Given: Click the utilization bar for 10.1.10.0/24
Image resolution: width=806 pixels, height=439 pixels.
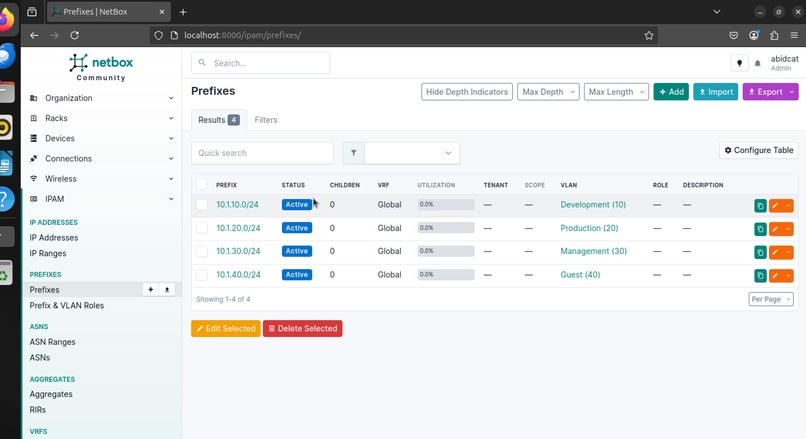Looking at the screenshot, I should 446,205.
